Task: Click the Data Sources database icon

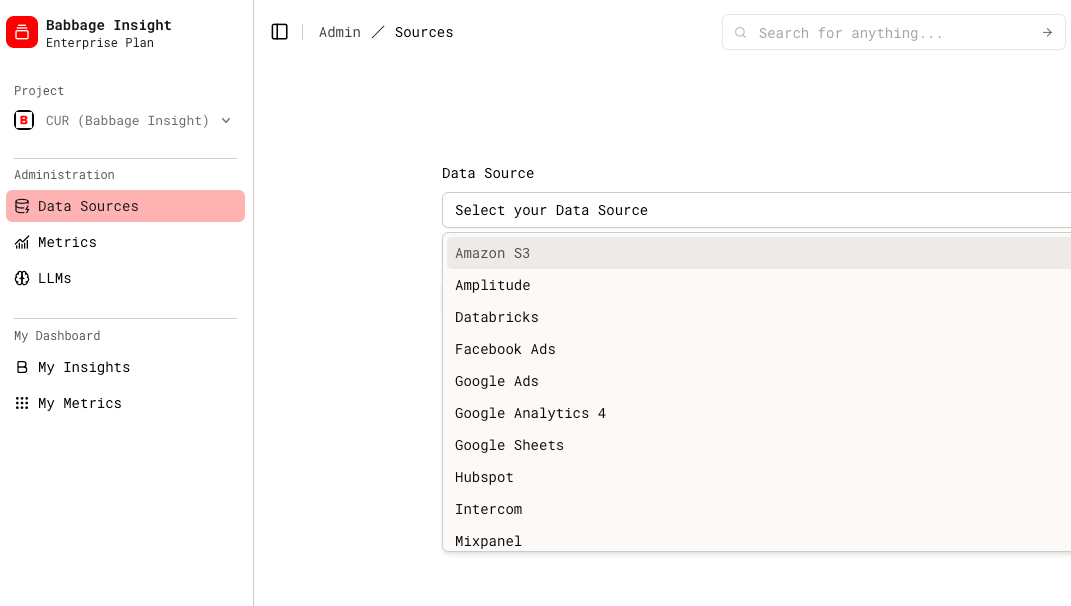Action: tap(22, 206)
